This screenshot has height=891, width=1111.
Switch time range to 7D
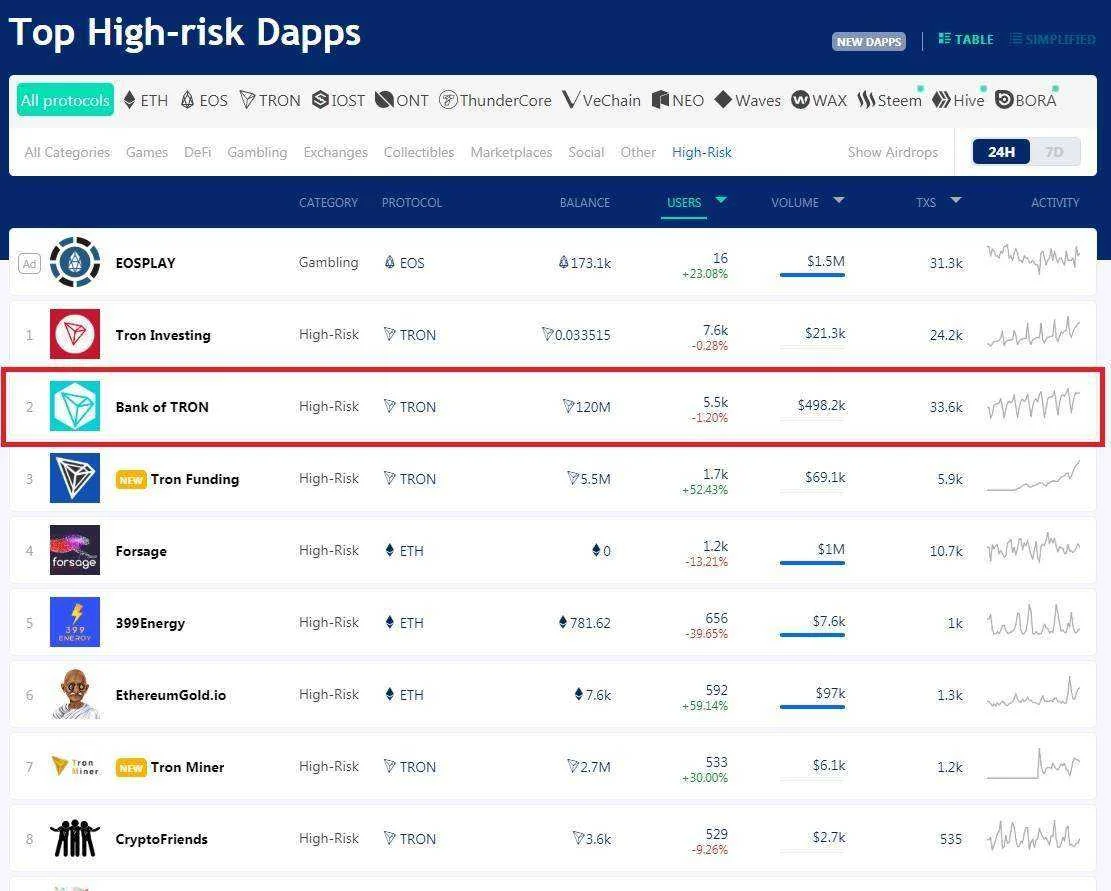coord(1054,152)
